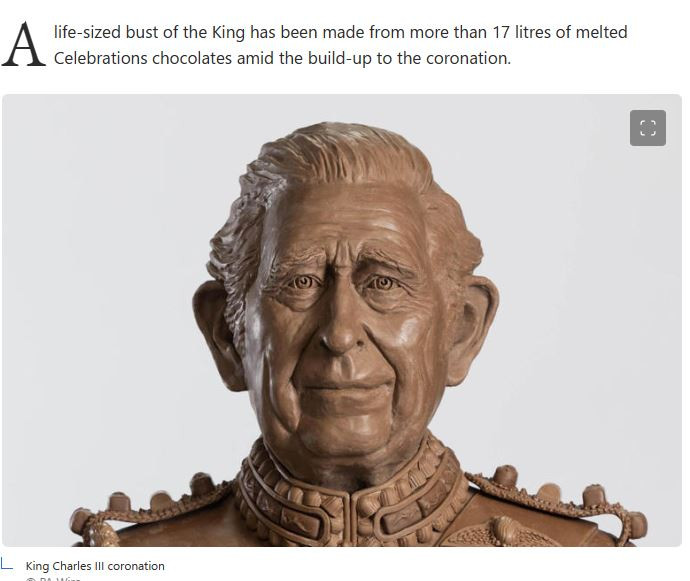Click the caption's corner bracket marker
This screenshot has height=581, width=690.
tap(7, 563)
